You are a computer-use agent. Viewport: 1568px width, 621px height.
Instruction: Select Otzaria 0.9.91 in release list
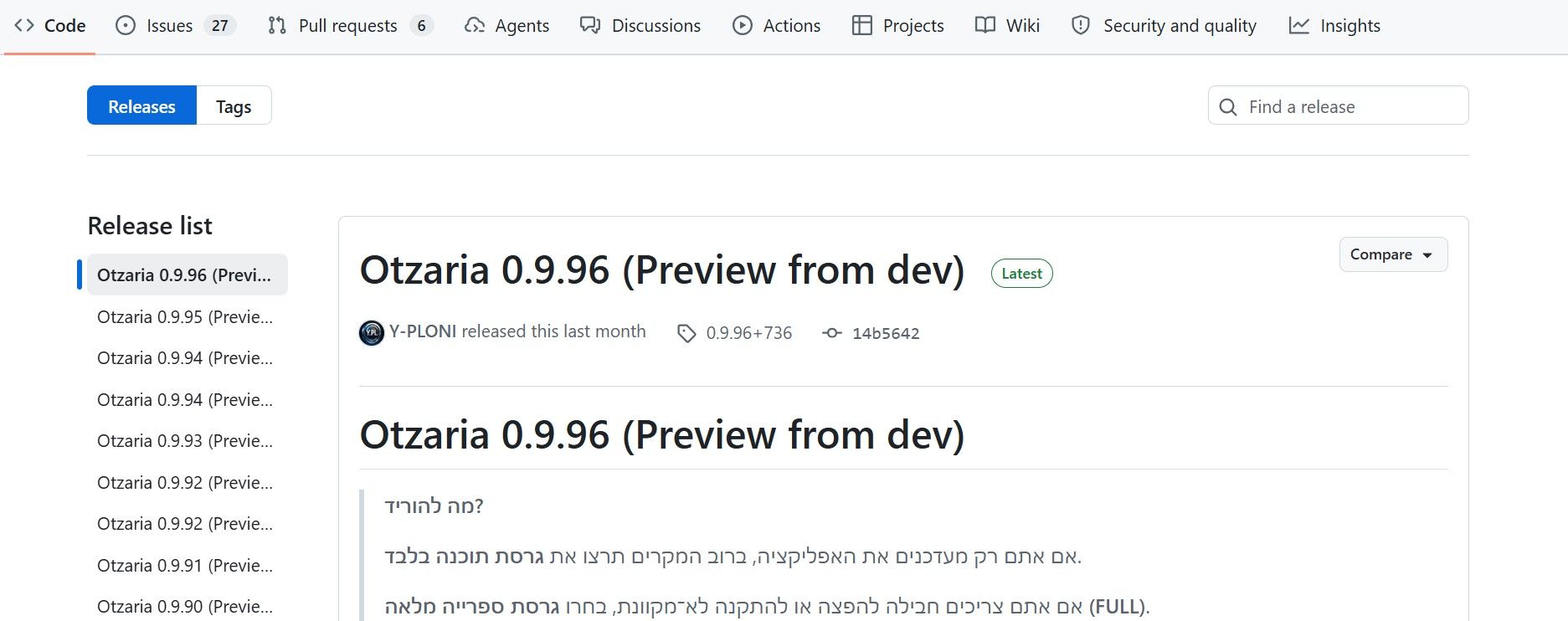click(188, 565)
